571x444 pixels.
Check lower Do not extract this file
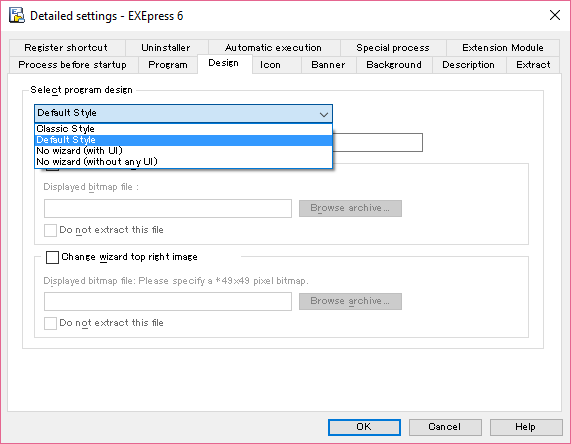click(50, 323)
